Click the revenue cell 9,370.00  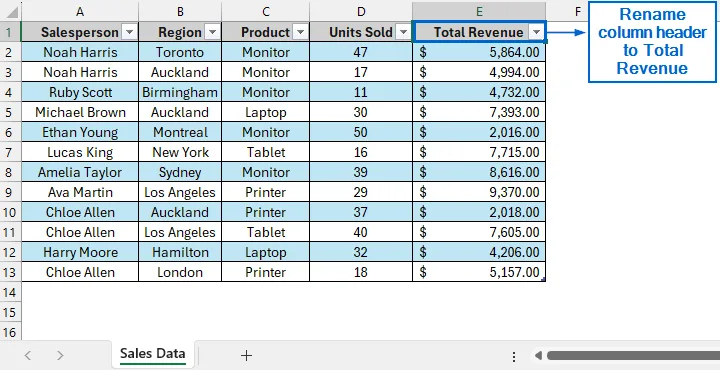(x=479, y=192)
